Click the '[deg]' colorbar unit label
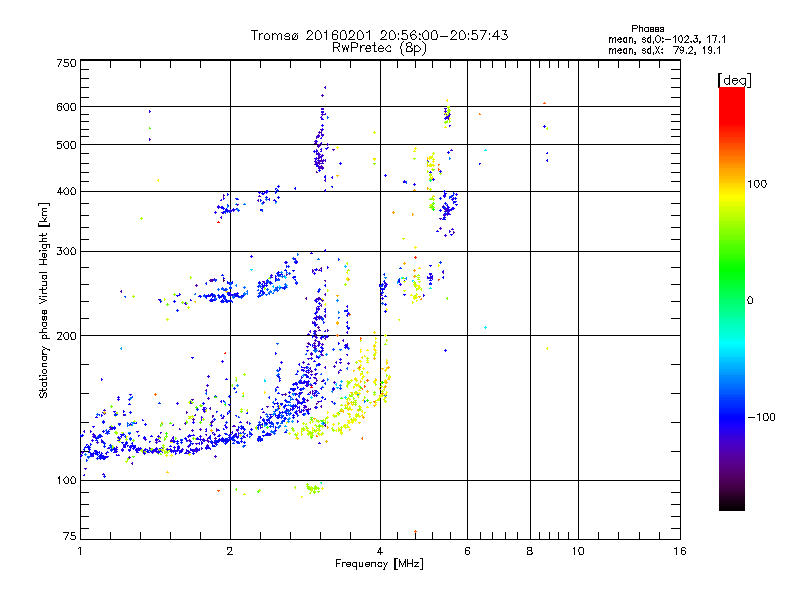 (x=734, y=81)
